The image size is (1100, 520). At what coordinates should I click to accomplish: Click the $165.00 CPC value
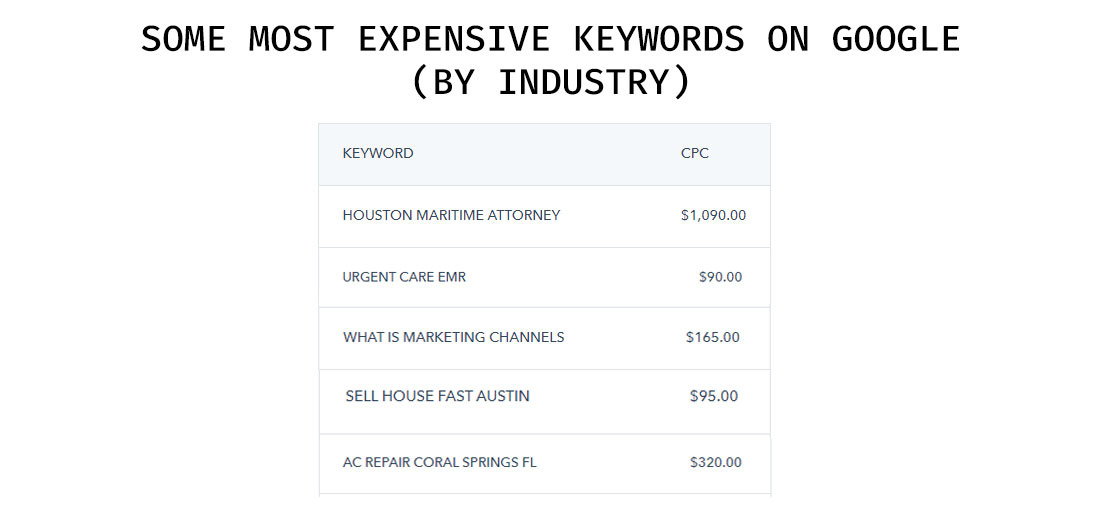point(713,337)
